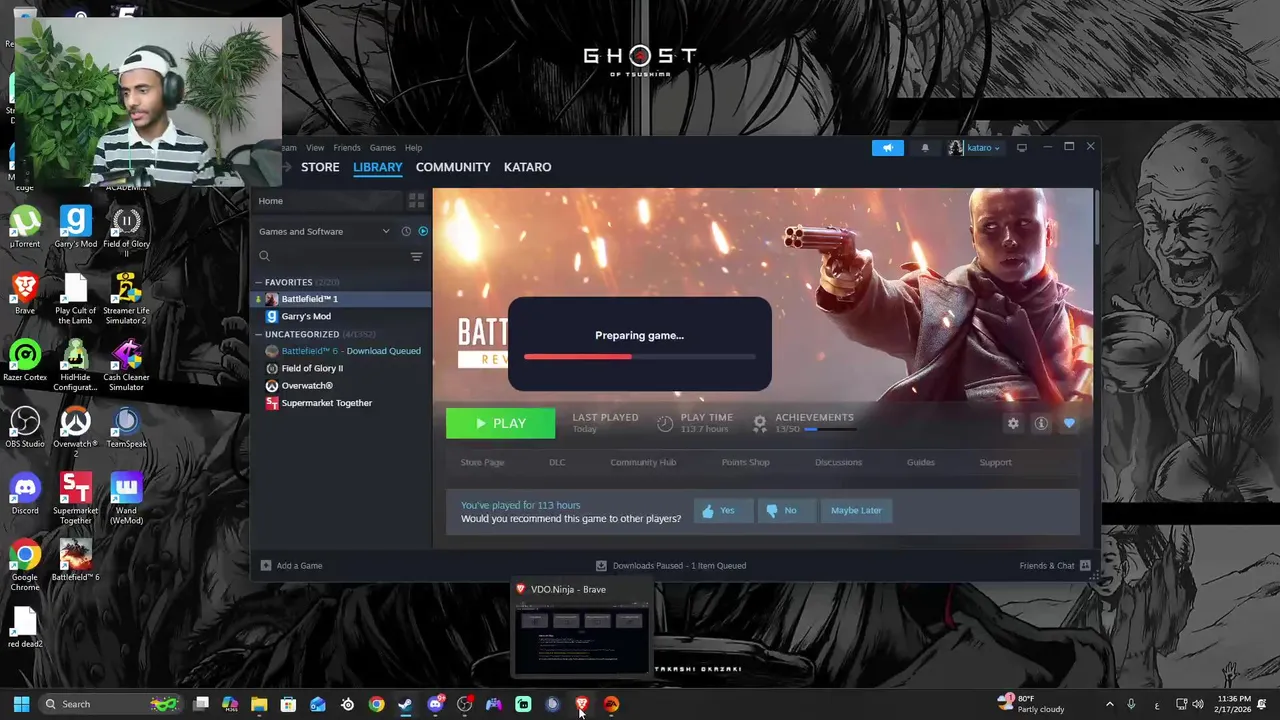Select Supermarket Together in library list
Image resolution: width=1280 pixels, height=720 pixels.
[x=342, y=403]
